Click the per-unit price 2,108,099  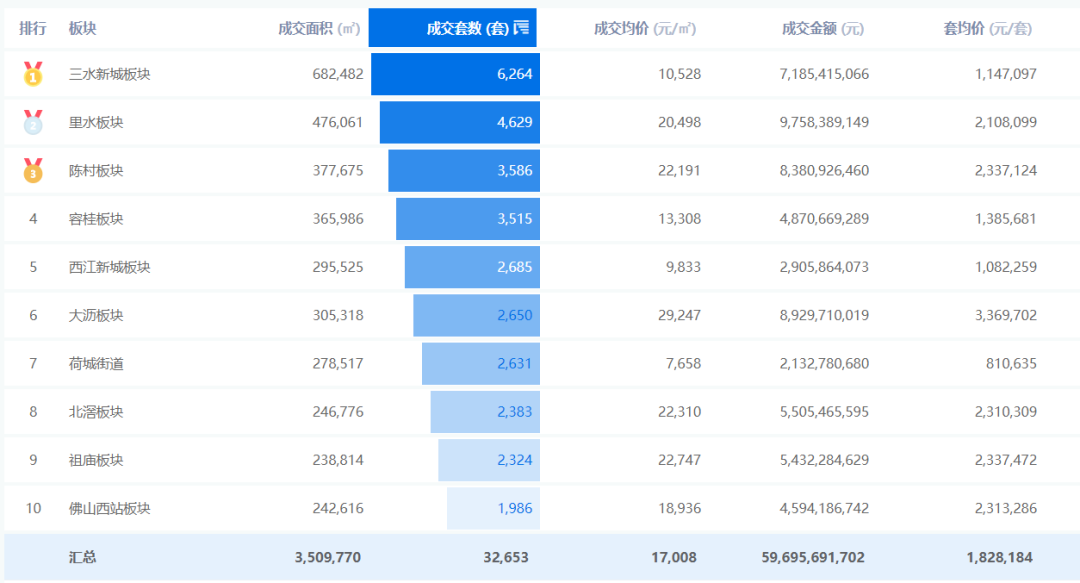(1006, 123)
